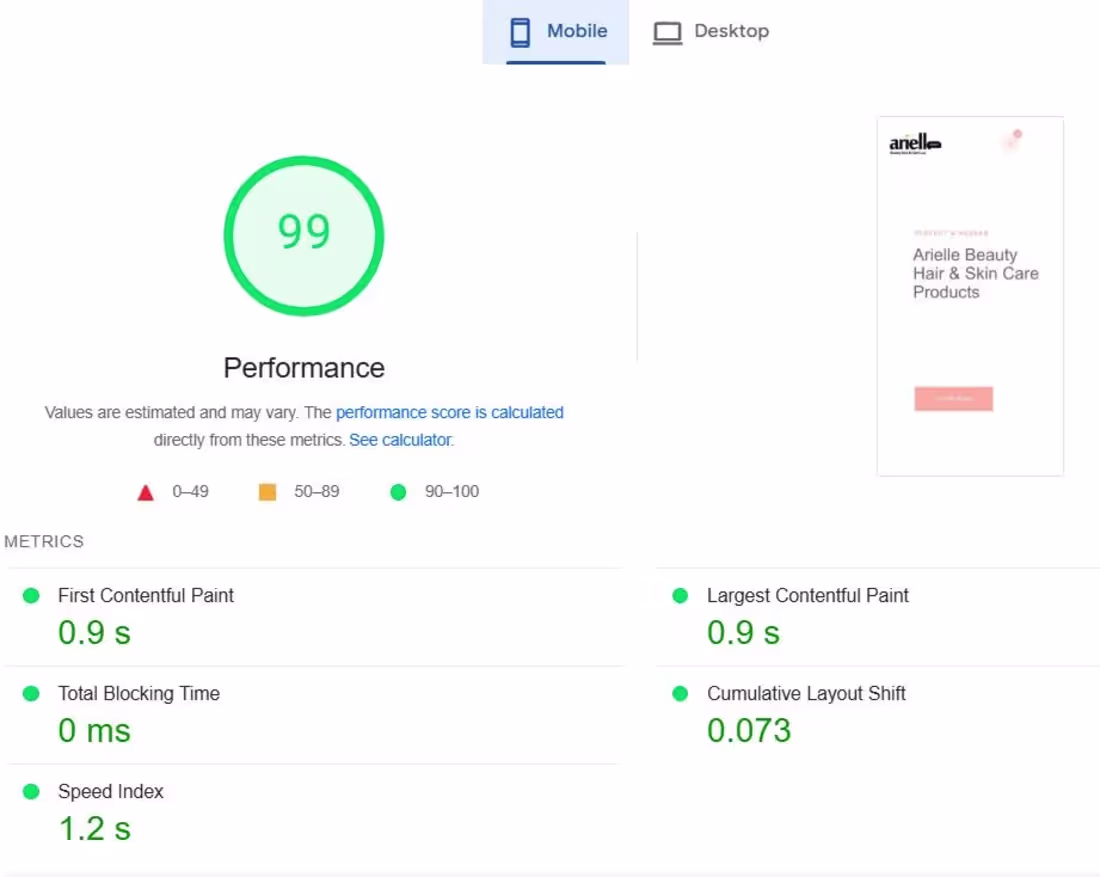1100x877 pixels.
Task: Open the performance score is calculated link
Action: [450, 413]
